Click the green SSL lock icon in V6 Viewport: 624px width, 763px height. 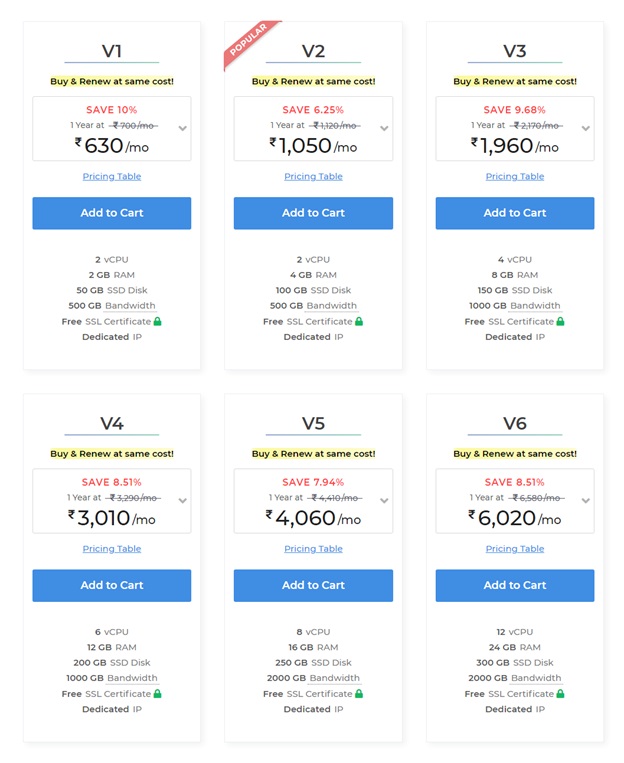[x=560, y=693]
